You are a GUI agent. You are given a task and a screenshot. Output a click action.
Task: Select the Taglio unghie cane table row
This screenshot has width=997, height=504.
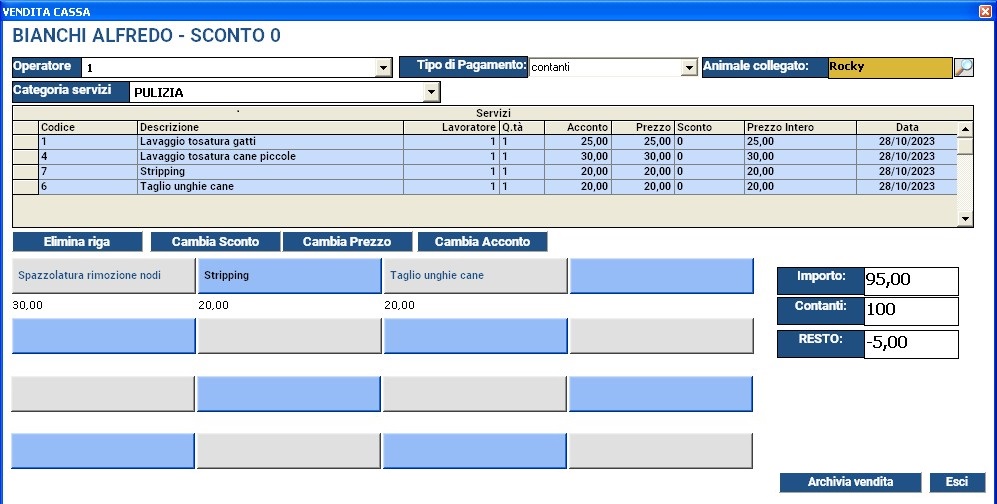[x=270, y=187]
